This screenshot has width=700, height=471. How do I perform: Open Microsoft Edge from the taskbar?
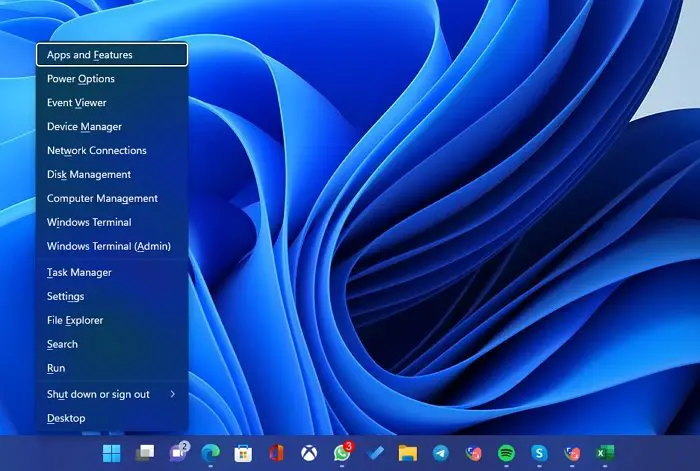[210, 453]
